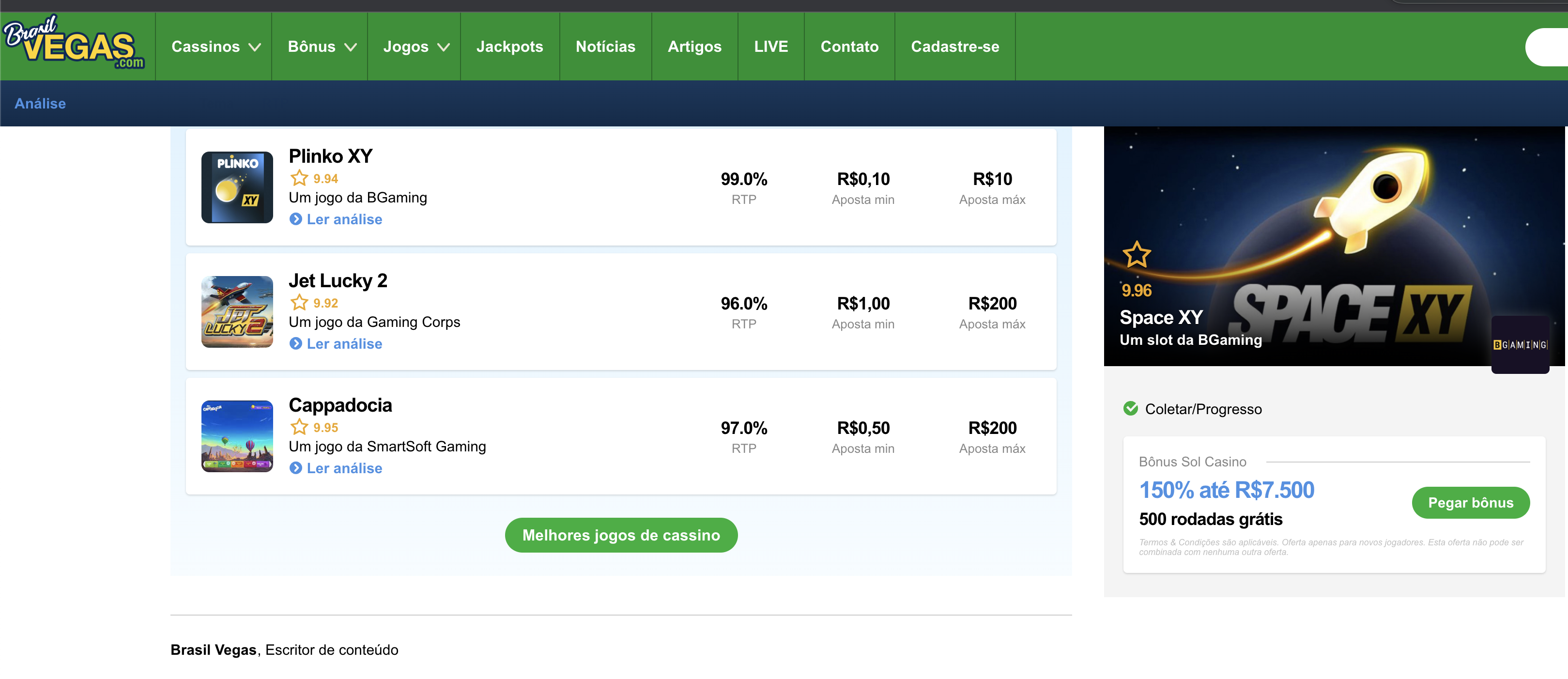Viewport: 1568px width, 679px height.
Task: Click the Pegar bônus button
Action: [x=1470, y=503]
